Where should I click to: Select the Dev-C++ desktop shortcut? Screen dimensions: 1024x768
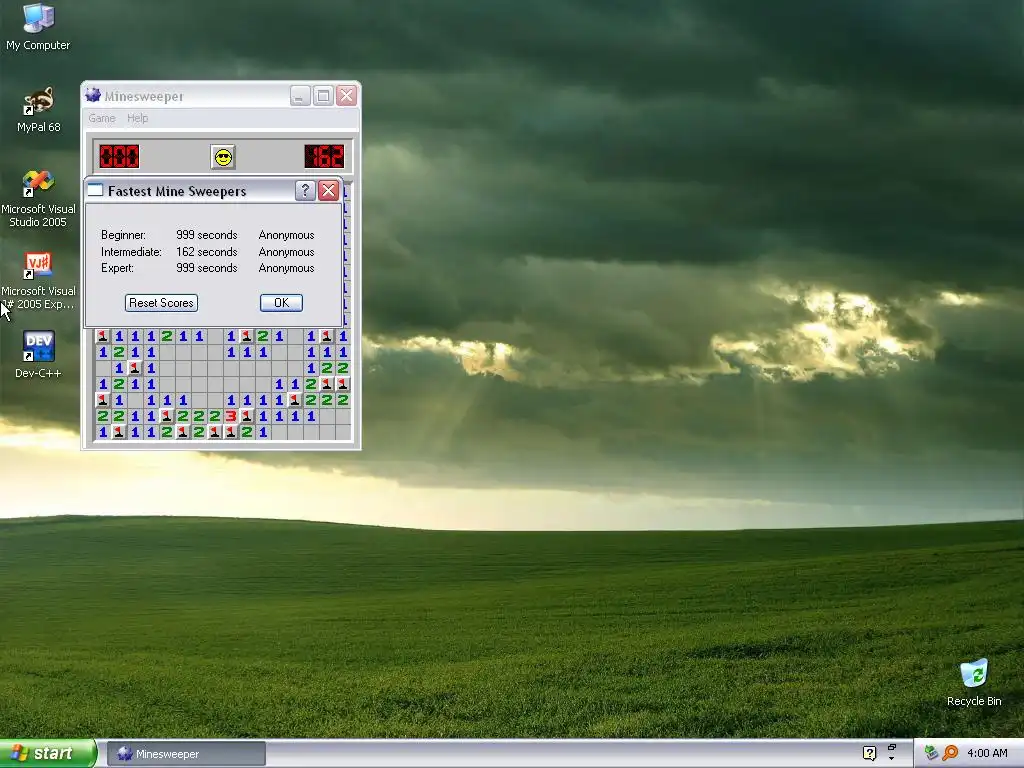click(38, 355)
